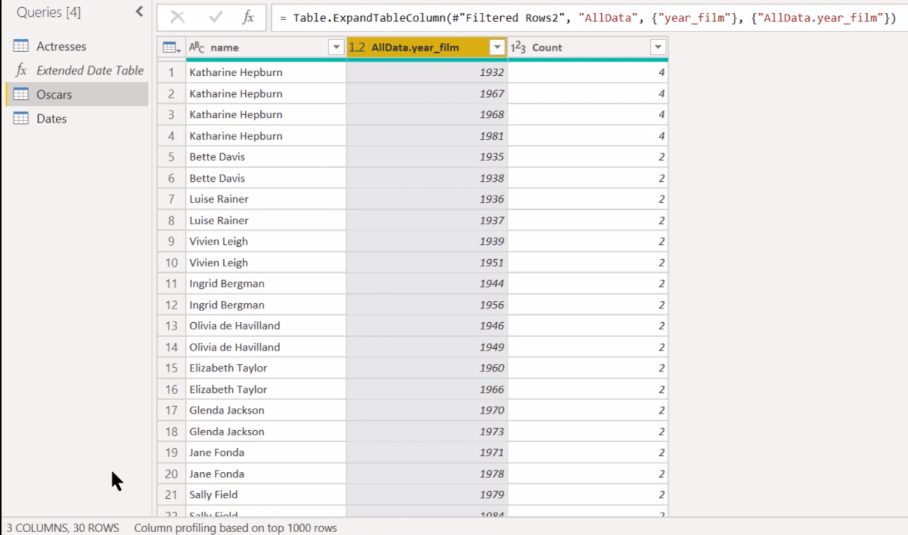Click the Oscars table icon
The height and width of the screenshot is (535, 908).
click(x=21, y=94)
